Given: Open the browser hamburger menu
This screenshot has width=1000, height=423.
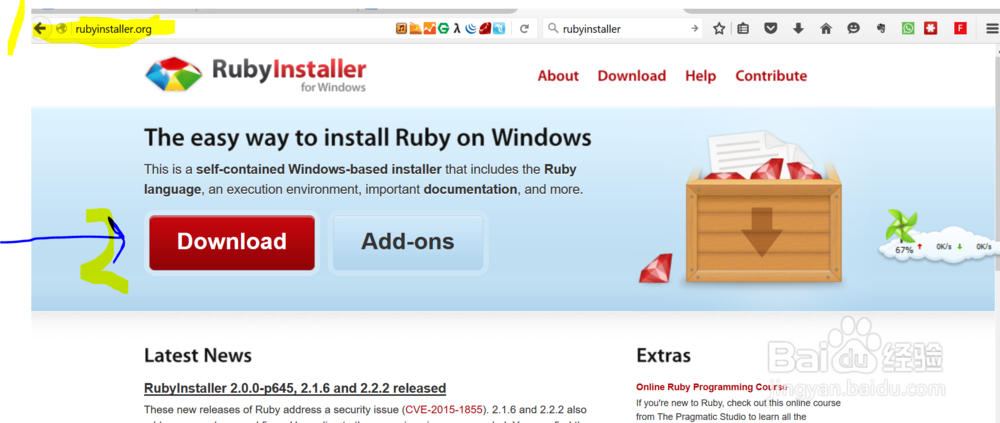Looking at the screenshot, I should point(992,29).
